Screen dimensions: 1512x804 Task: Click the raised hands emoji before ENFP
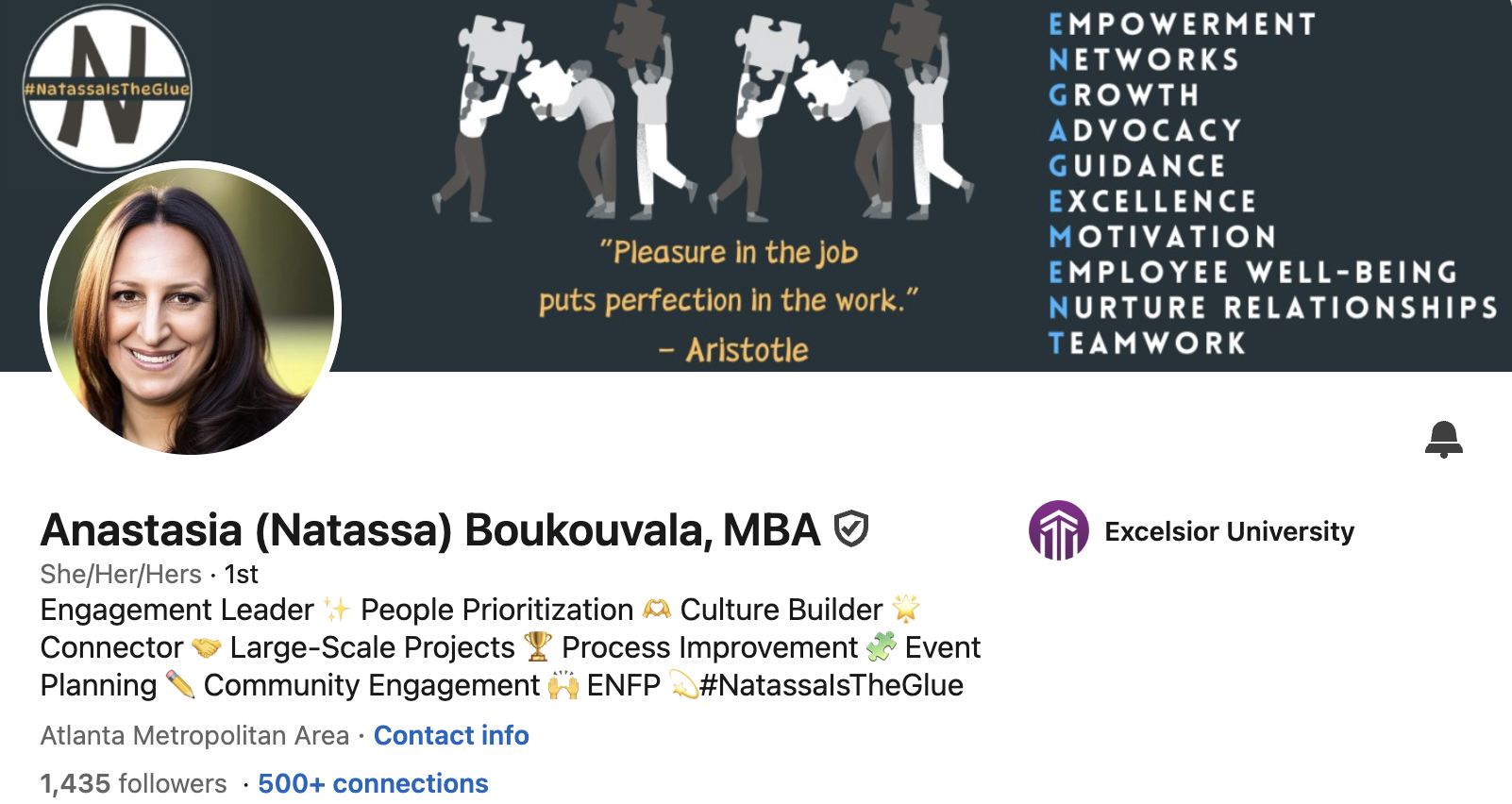click(x=563, y=685)
